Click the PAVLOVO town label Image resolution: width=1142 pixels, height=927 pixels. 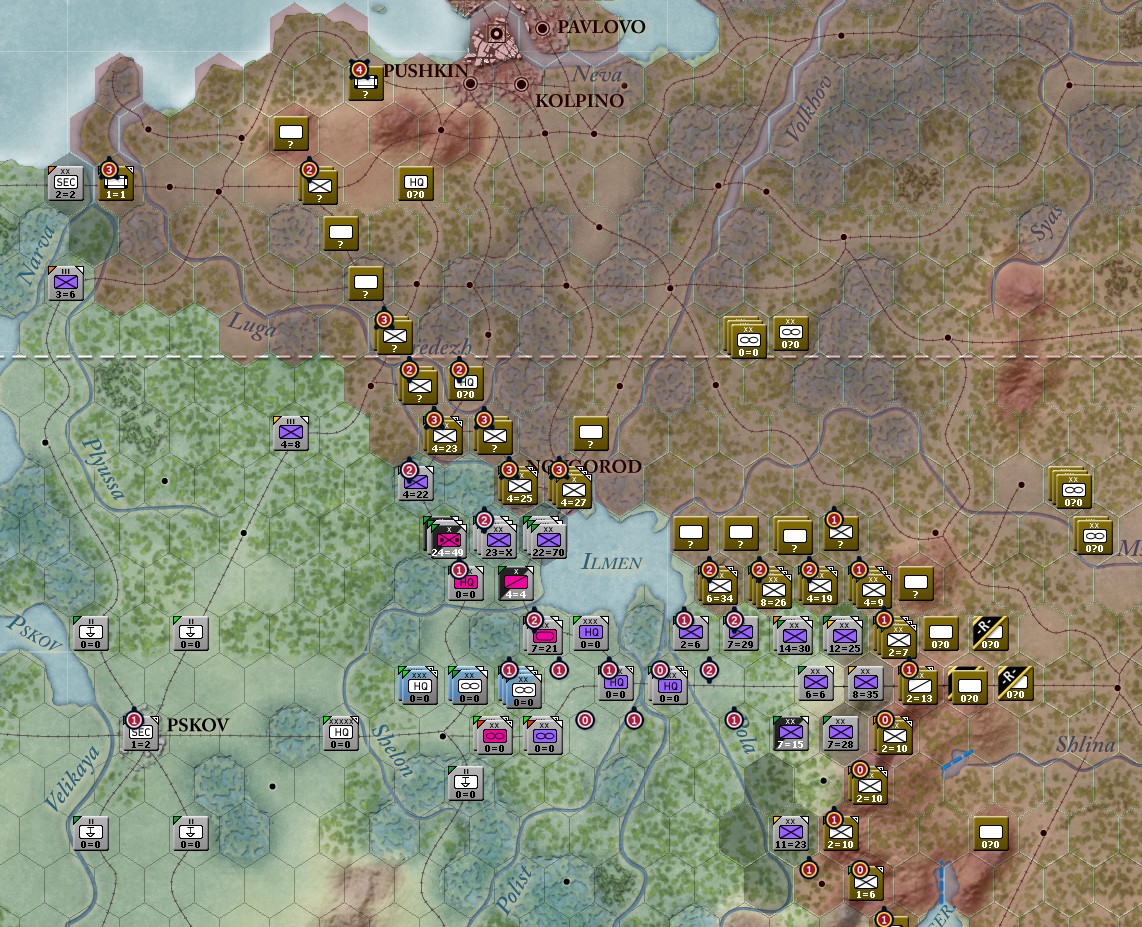[601, 27]
